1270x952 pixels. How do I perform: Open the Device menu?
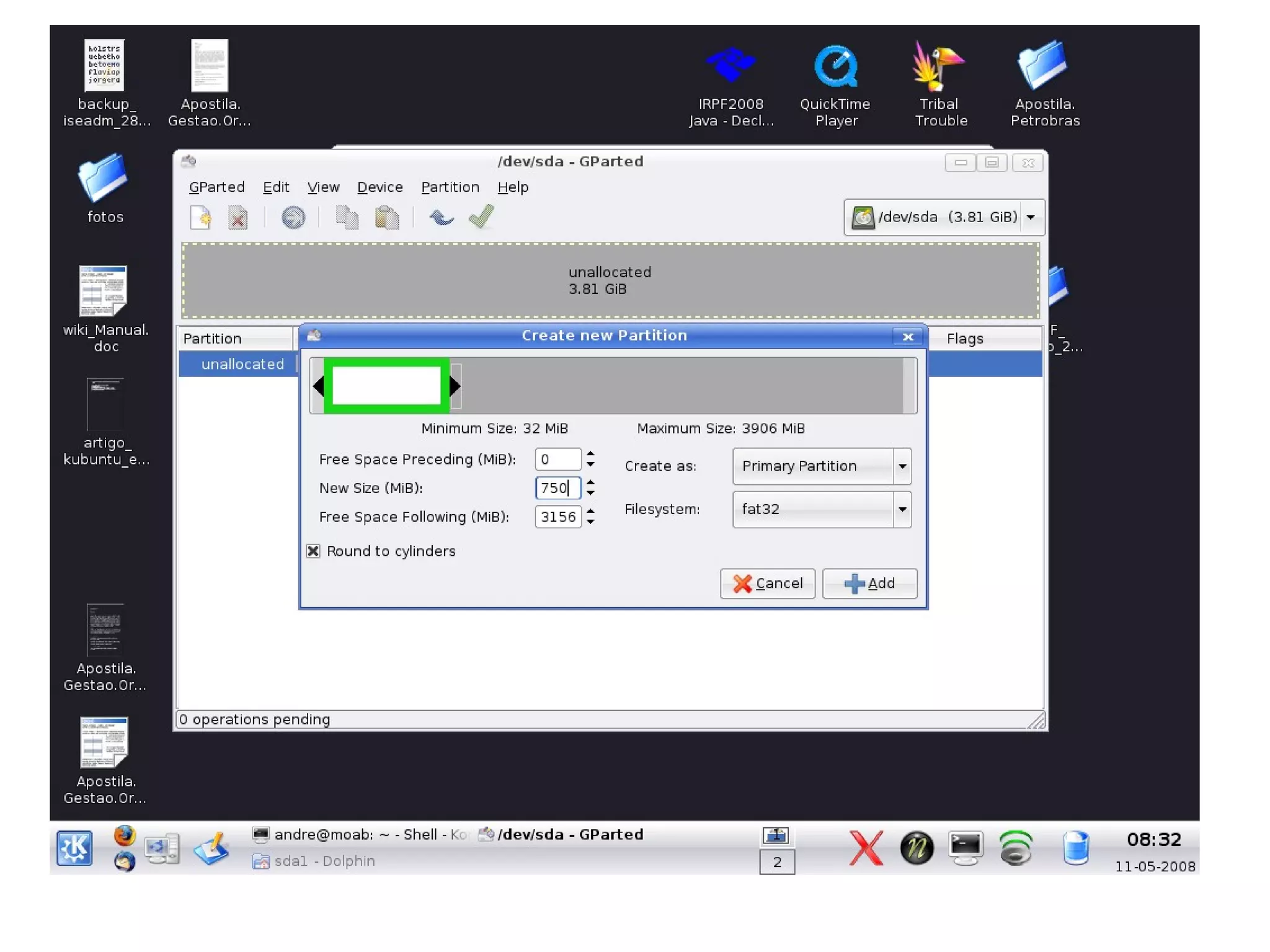click(380, 187)
